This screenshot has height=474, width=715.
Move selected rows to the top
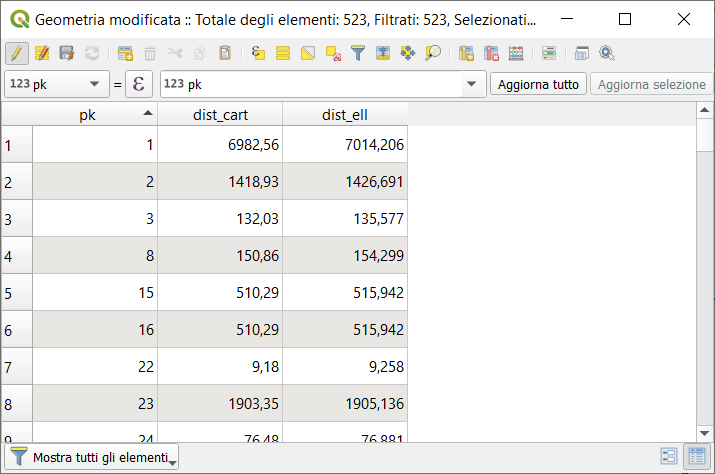coord(382,53)
